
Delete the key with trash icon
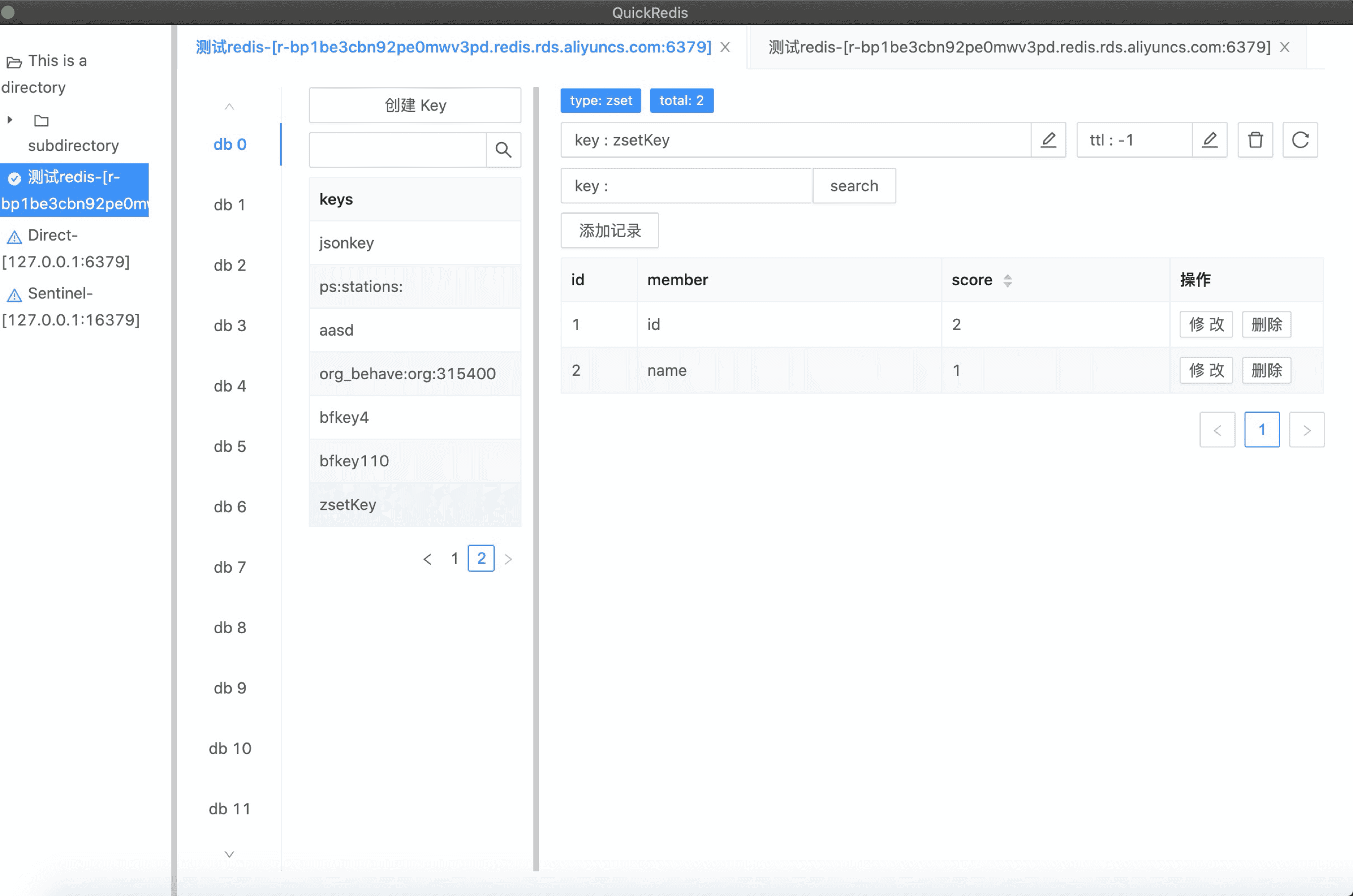click(1254, 140)
